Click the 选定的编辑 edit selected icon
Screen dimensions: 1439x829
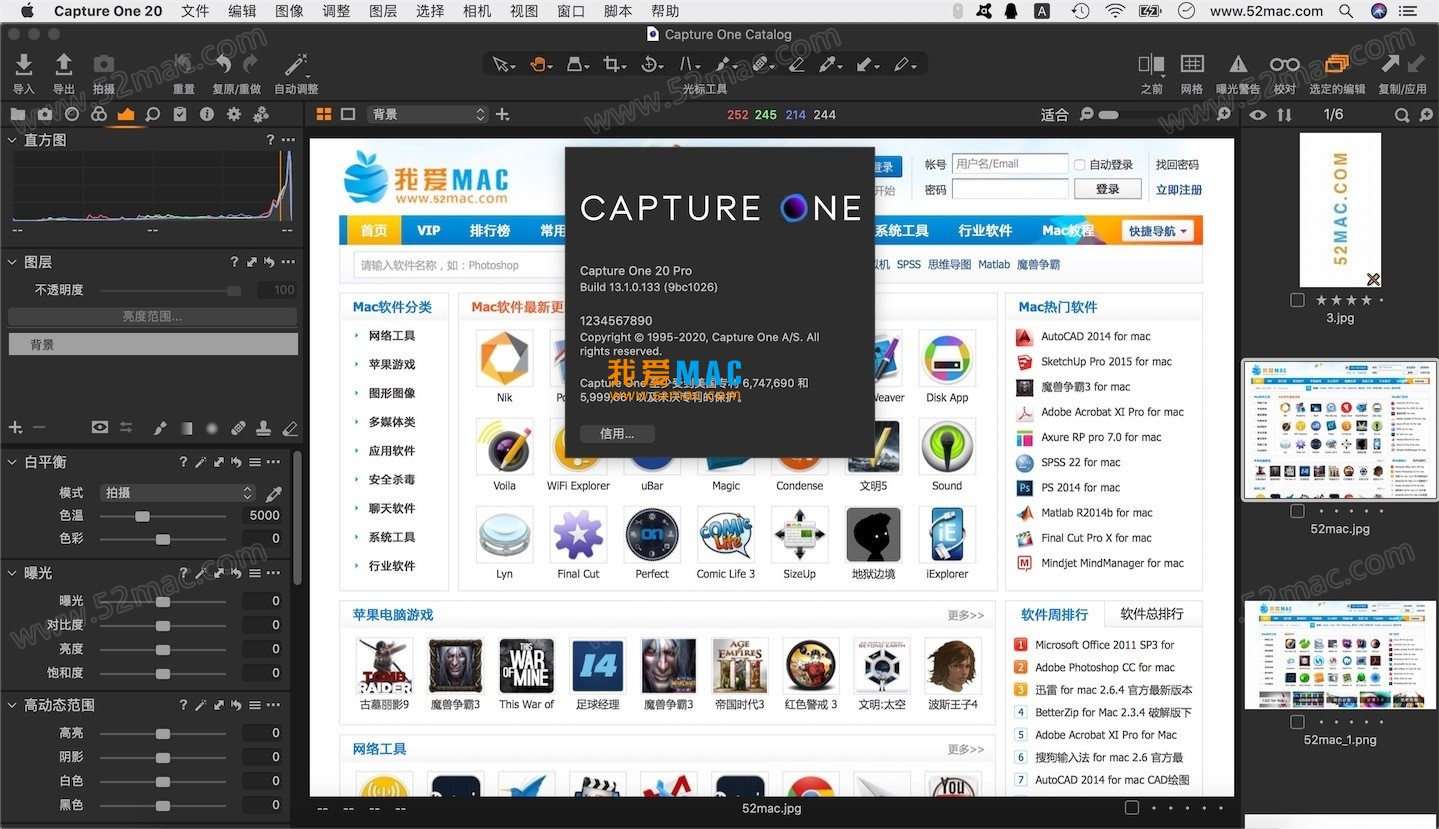[x=1336, y=65]
